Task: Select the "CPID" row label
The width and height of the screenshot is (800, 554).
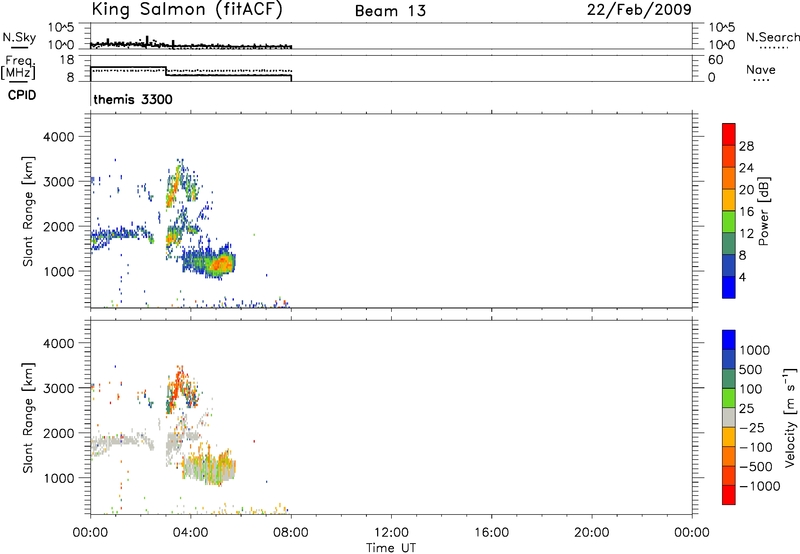Action: pyautogui.click(x=22, y=95)
